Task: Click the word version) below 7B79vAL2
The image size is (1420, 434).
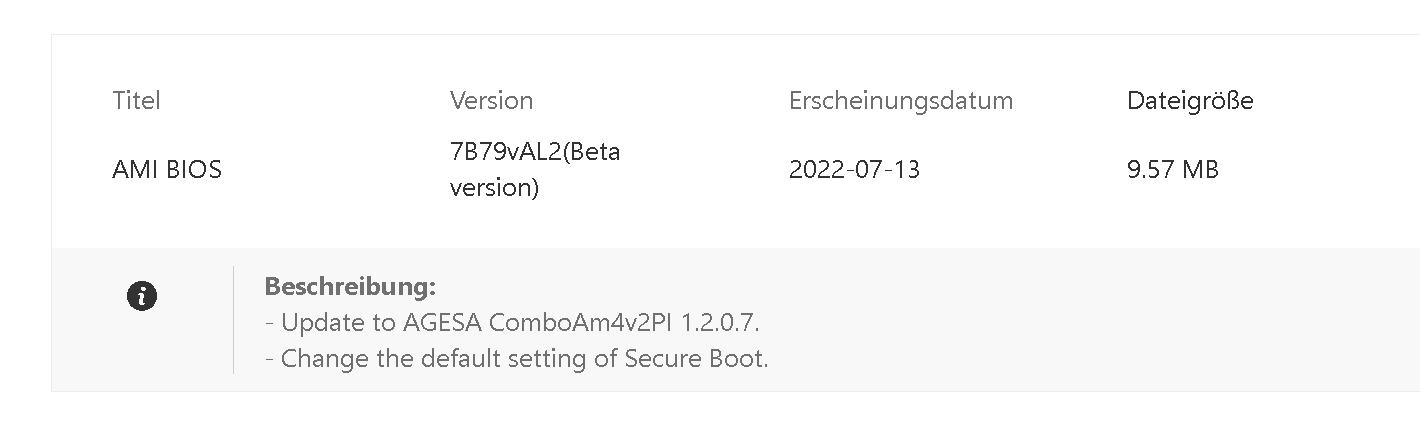Action: [x=494, y=188]
